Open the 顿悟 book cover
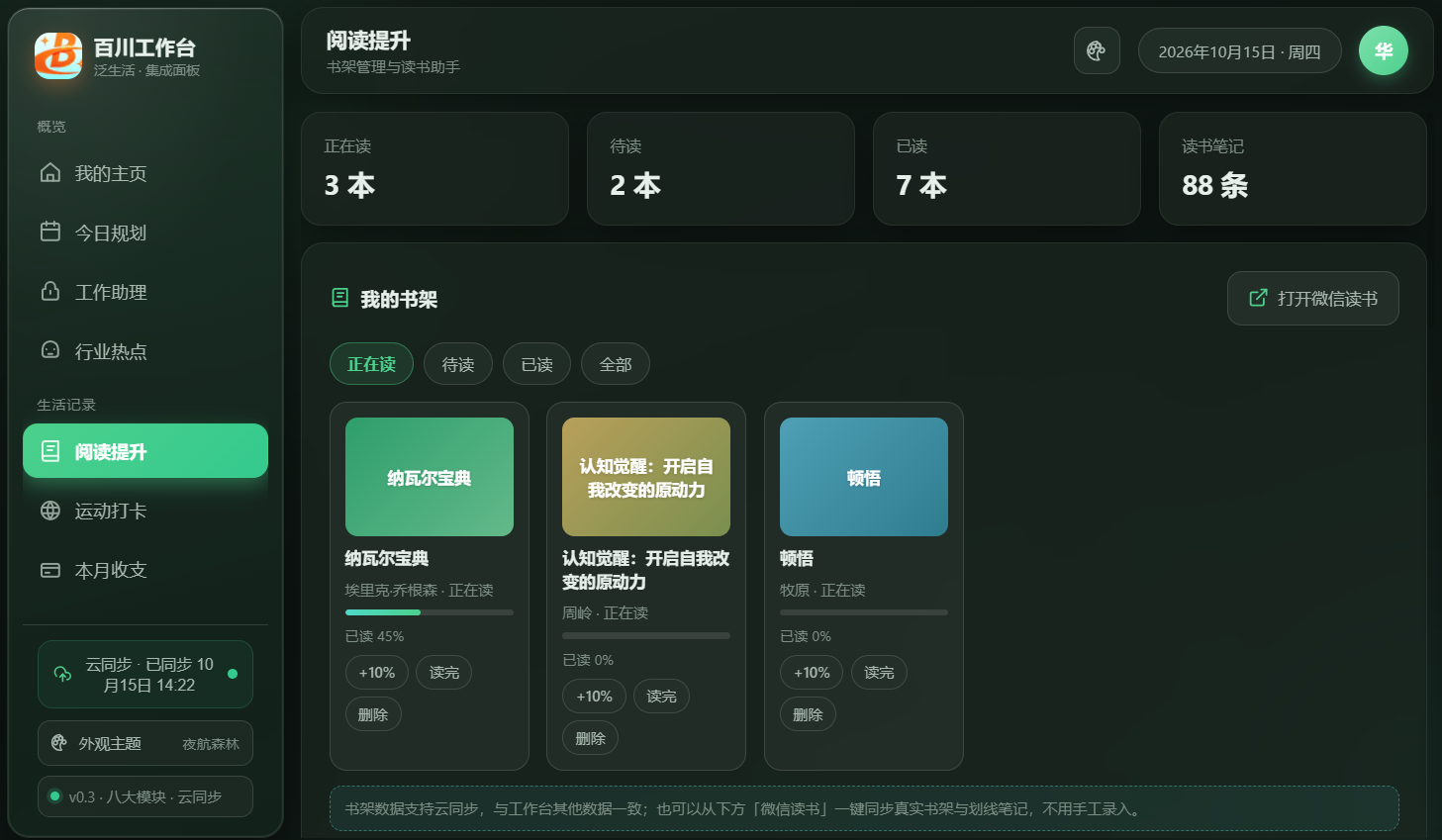This screenshot has height=840, width=1442. [x=864, y=477]
